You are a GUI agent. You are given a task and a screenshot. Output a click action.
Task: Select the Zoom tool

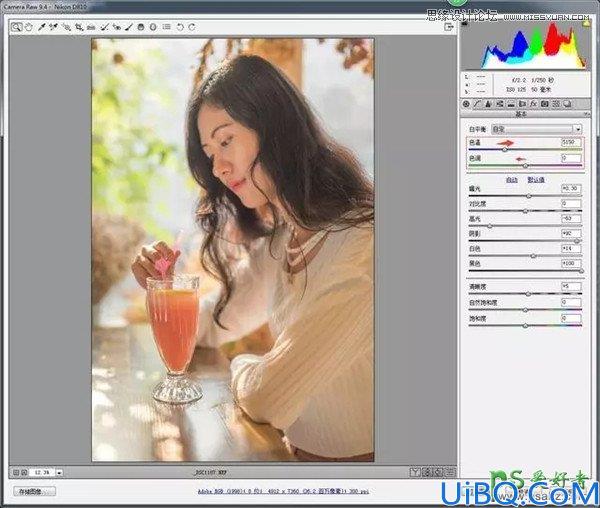(16, 27)
